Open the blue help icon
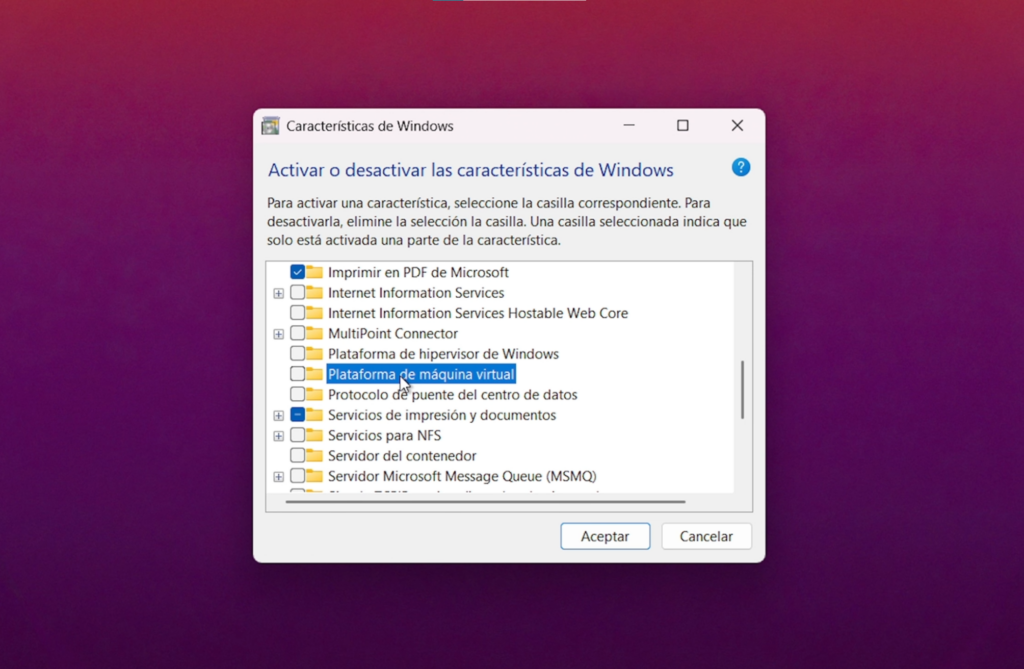Image resolution: width=1024 pixels, height=669 pixels. pos(740,168)
